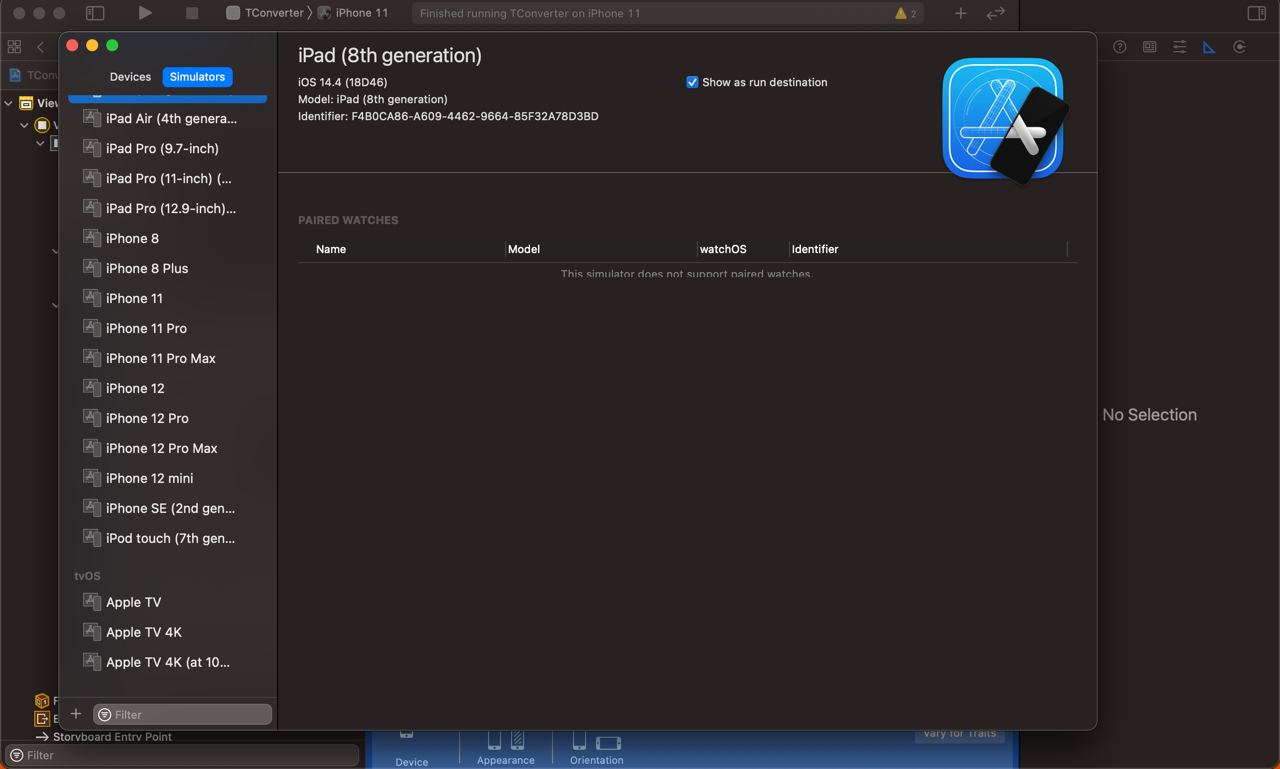Open Identity inspector in Xcode
This screenshot has width=1280, height=769.
1150,47
